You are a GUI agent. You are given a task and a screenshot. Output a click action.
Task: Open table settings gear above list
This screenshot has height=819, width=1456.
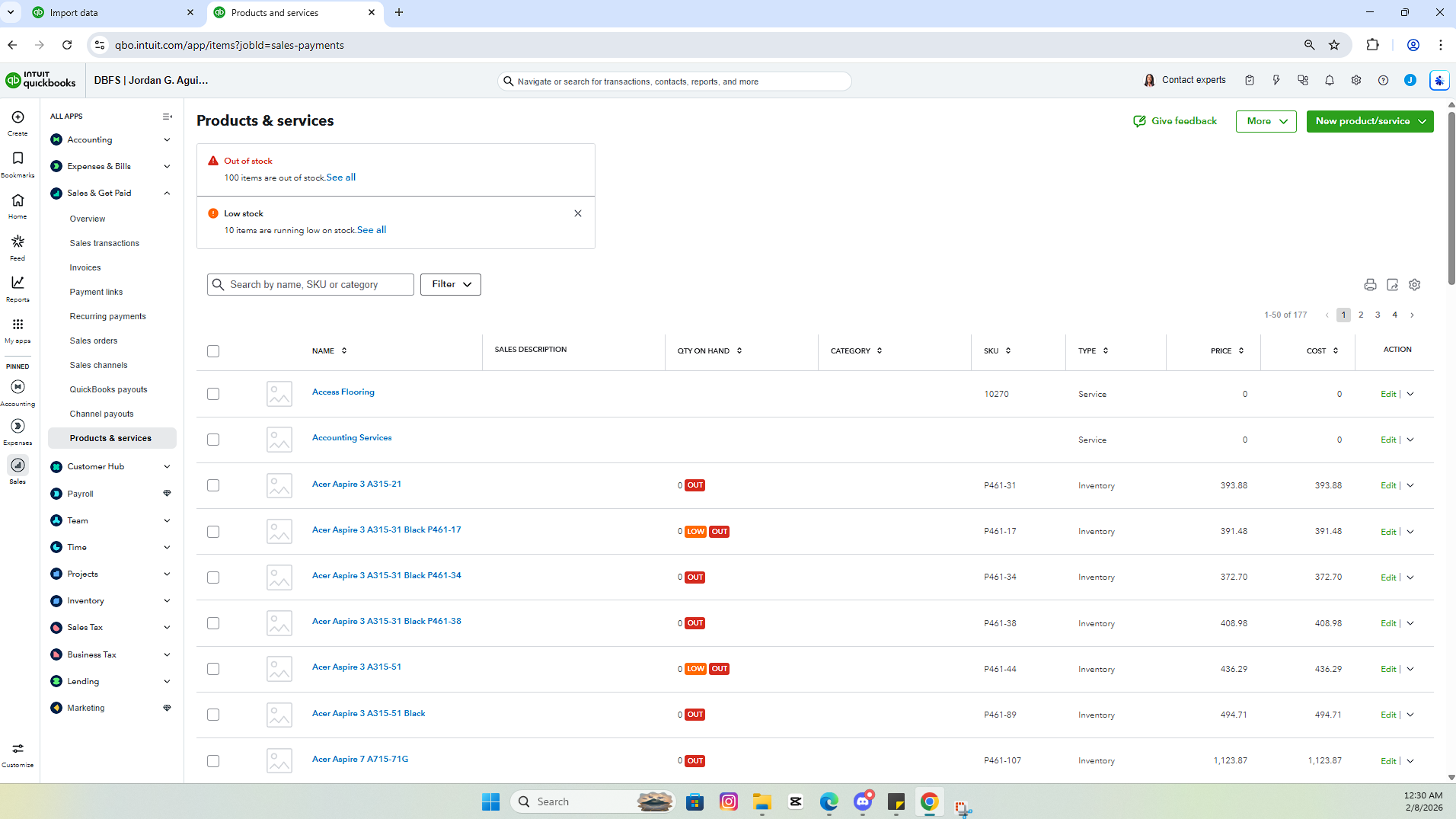coord(1415,285)
